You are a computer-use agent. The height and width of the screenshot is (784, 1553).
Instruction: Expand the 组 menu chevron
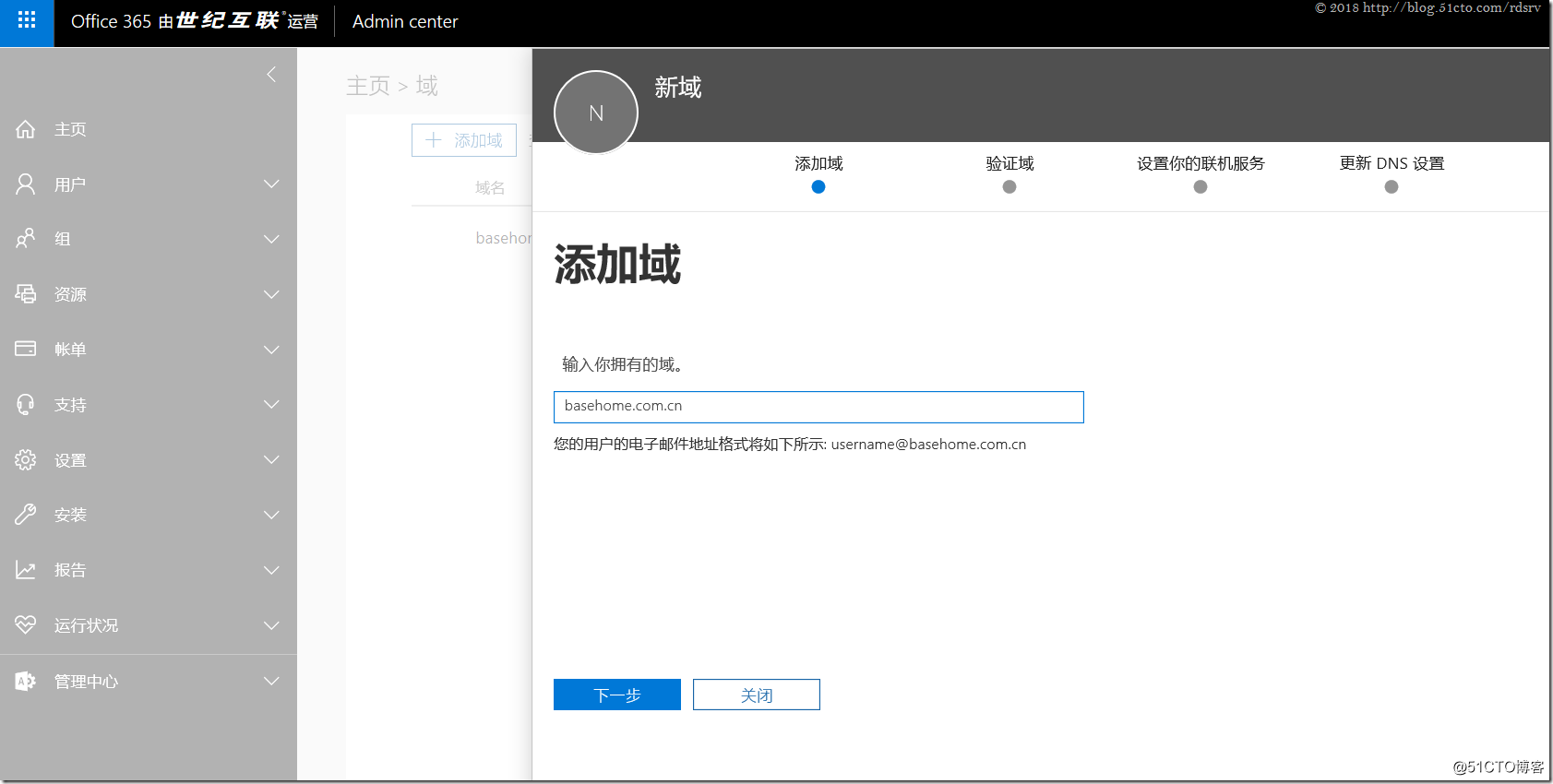[x=271, y=239]
